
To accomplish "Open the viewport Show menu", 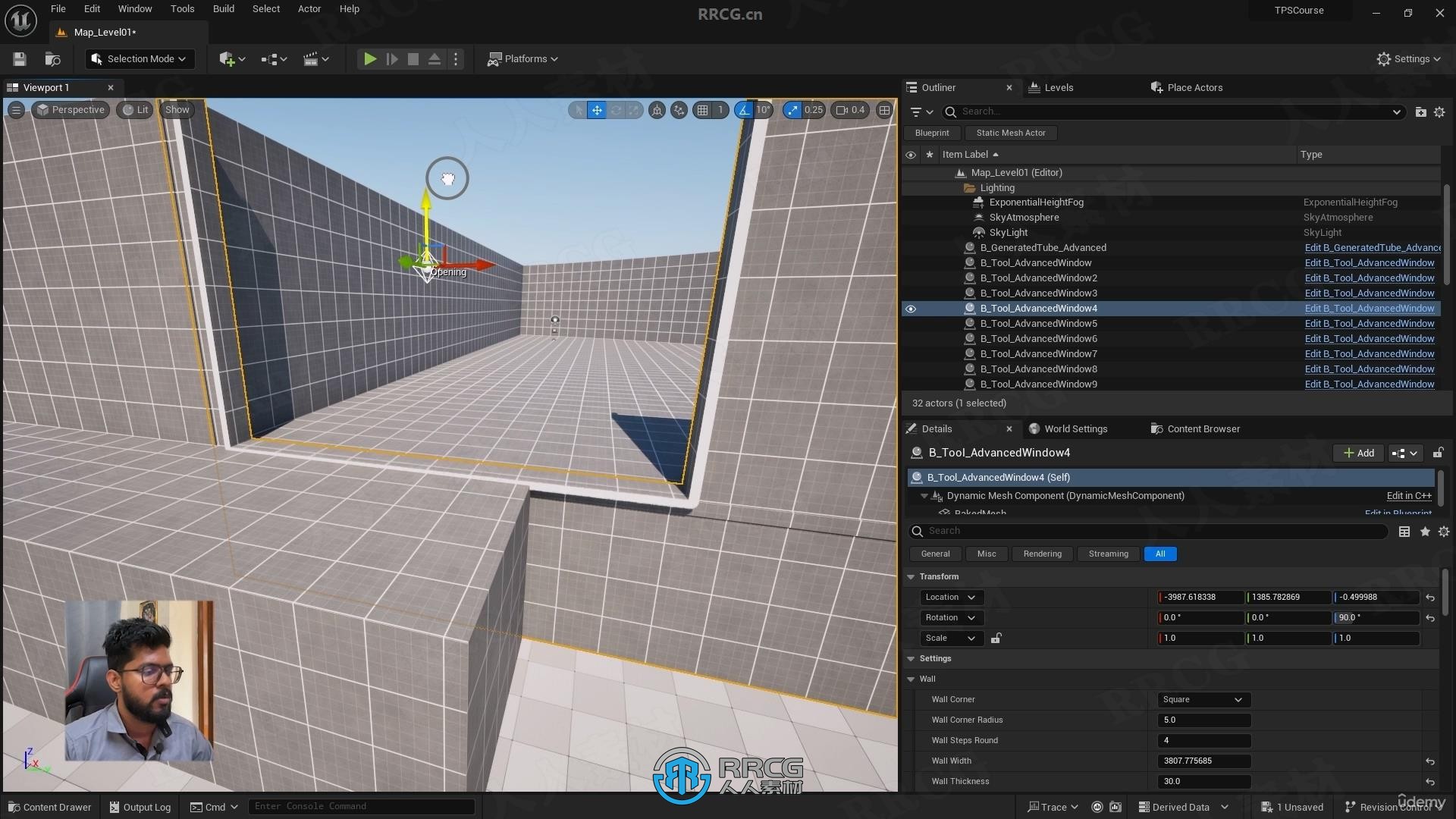I will click(x=177, y=110).
